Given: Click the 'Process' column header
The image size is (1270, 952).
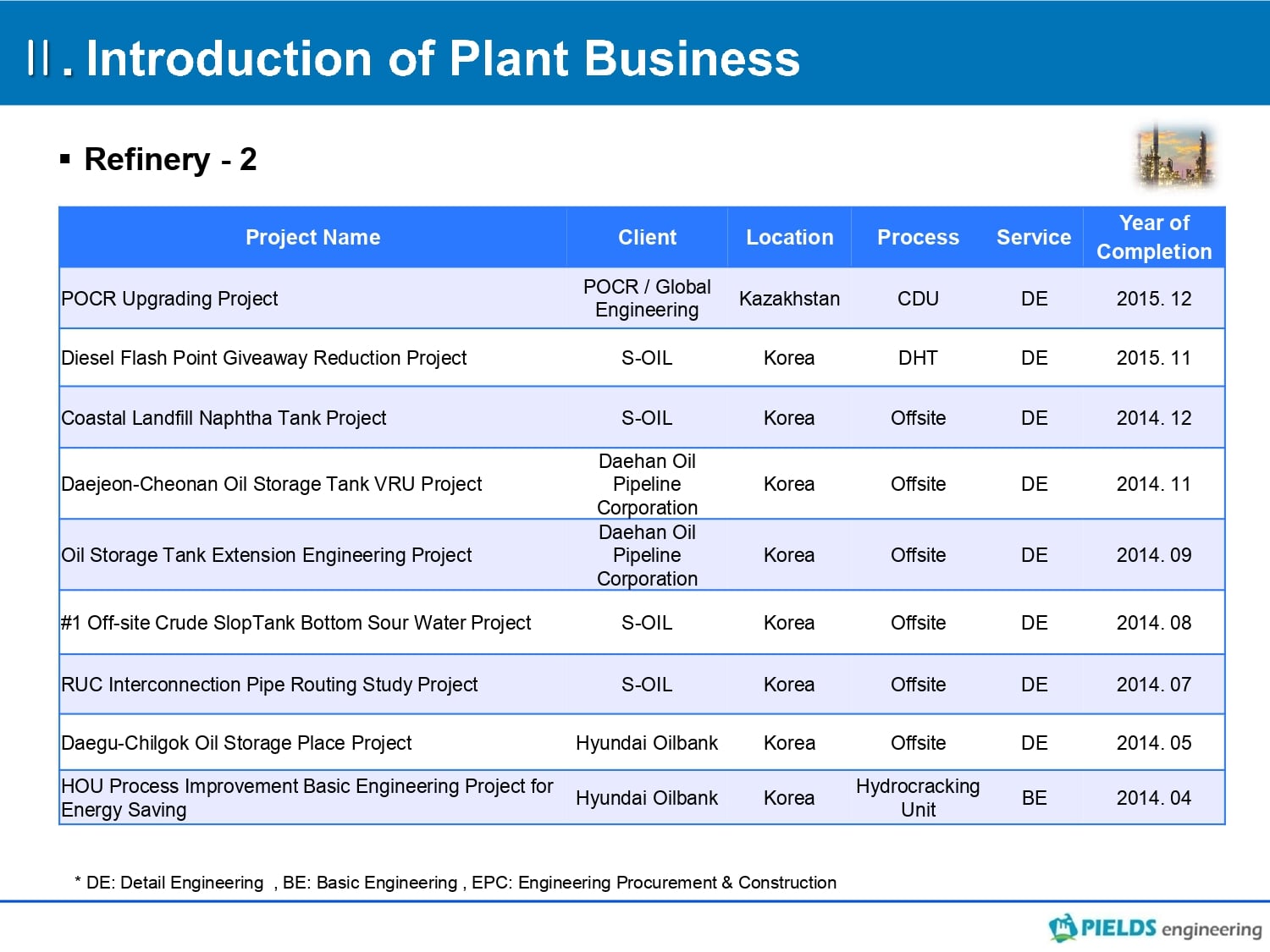Looking at the screenshot, I should pos(918,237).
